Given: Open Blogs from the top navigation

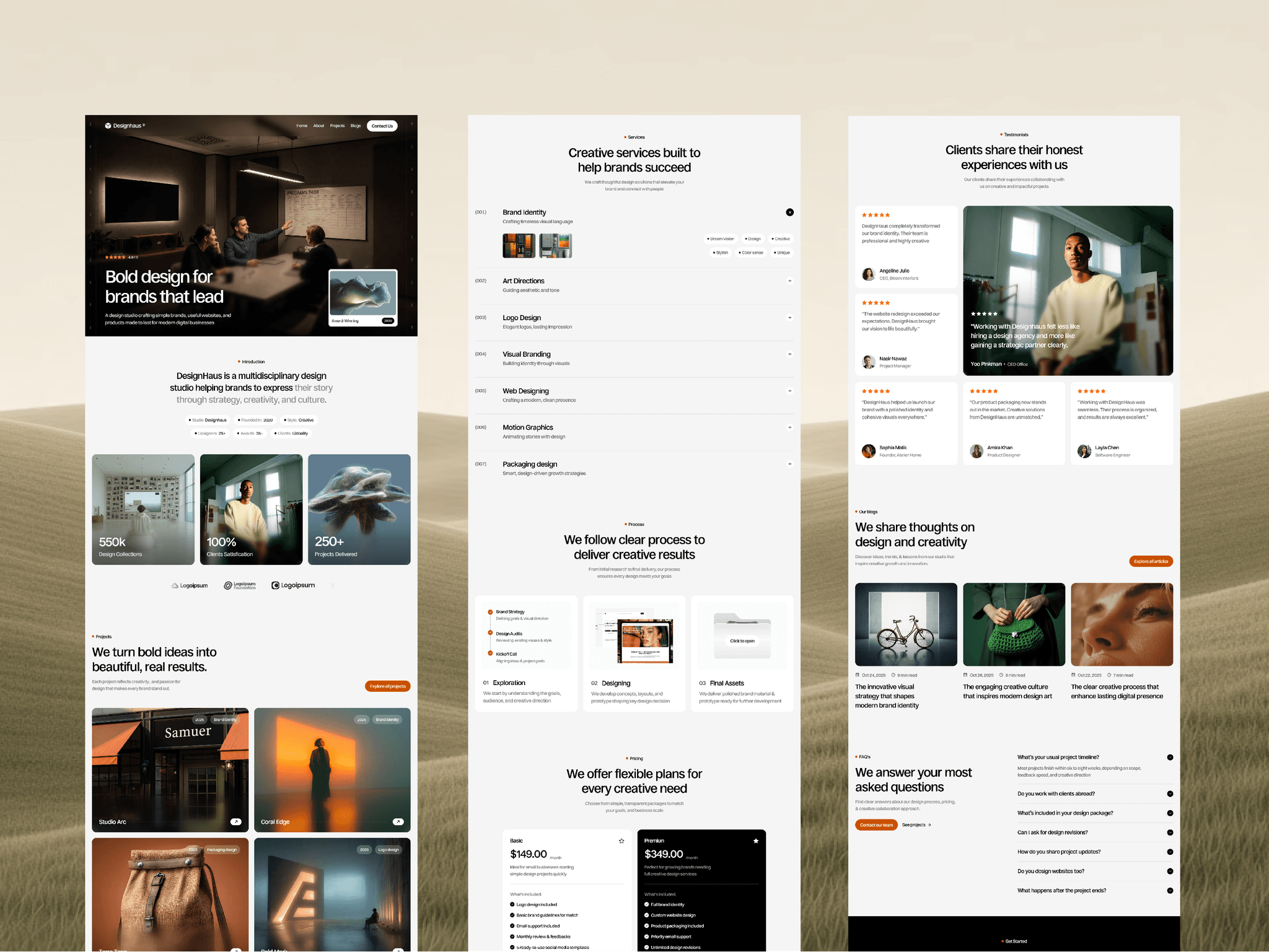Looking at the screenshot, I should click(356, 126).
